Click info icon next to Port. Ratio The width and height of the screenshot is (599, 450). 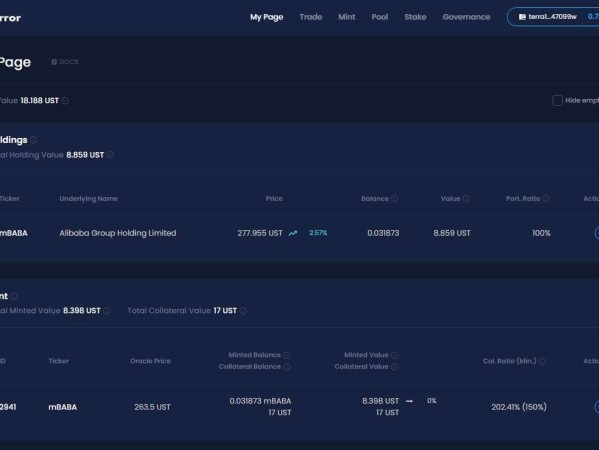coord(546,199)
